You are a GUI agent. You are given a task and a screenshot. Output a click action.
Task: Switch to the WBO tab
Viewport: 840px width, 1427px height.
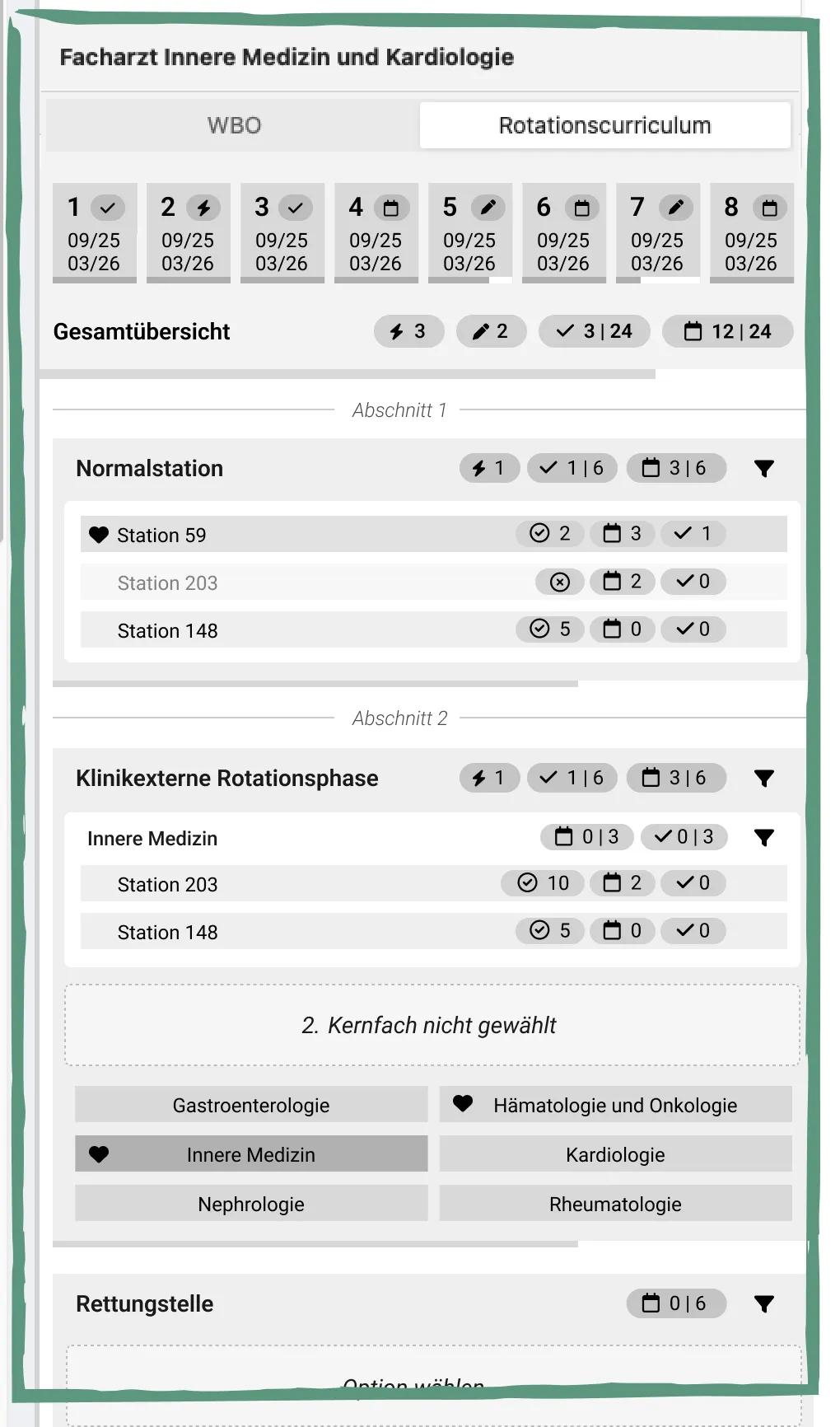pos(234,125)
